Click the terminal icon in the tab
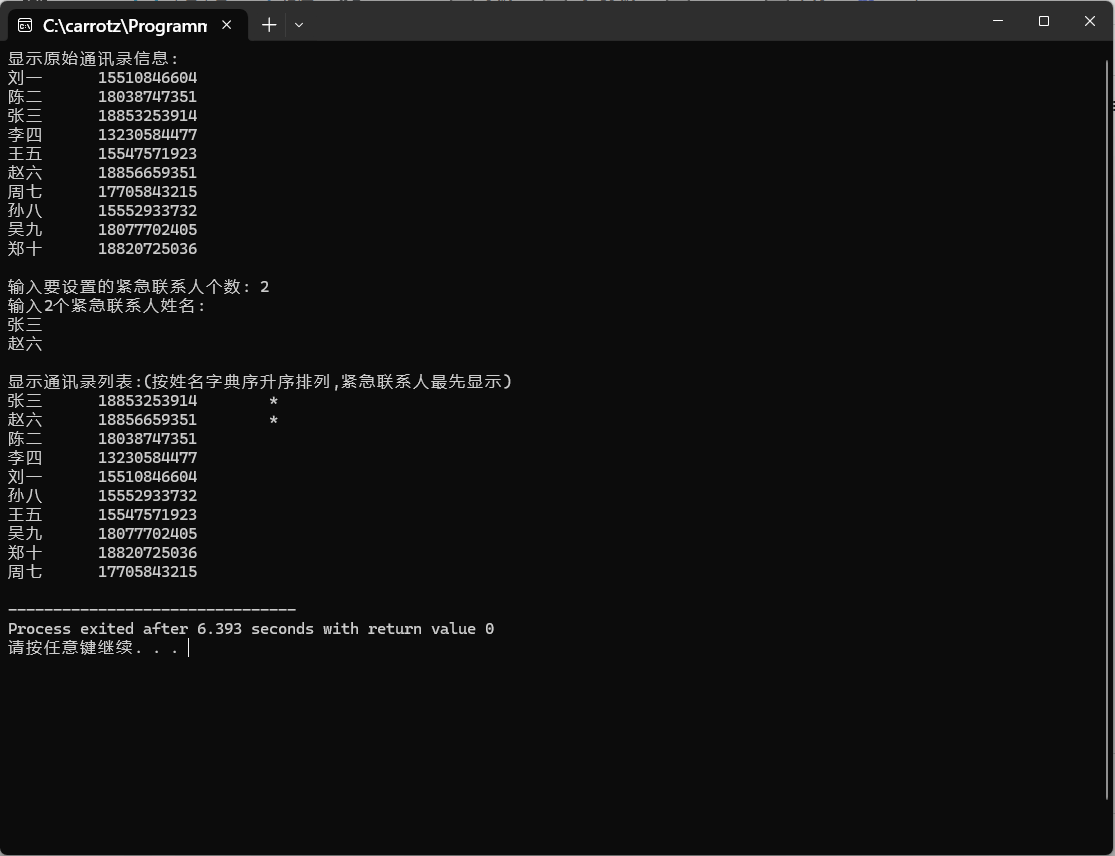The height and width of the screenshot is (856, 1115). [x=25, y=26]
